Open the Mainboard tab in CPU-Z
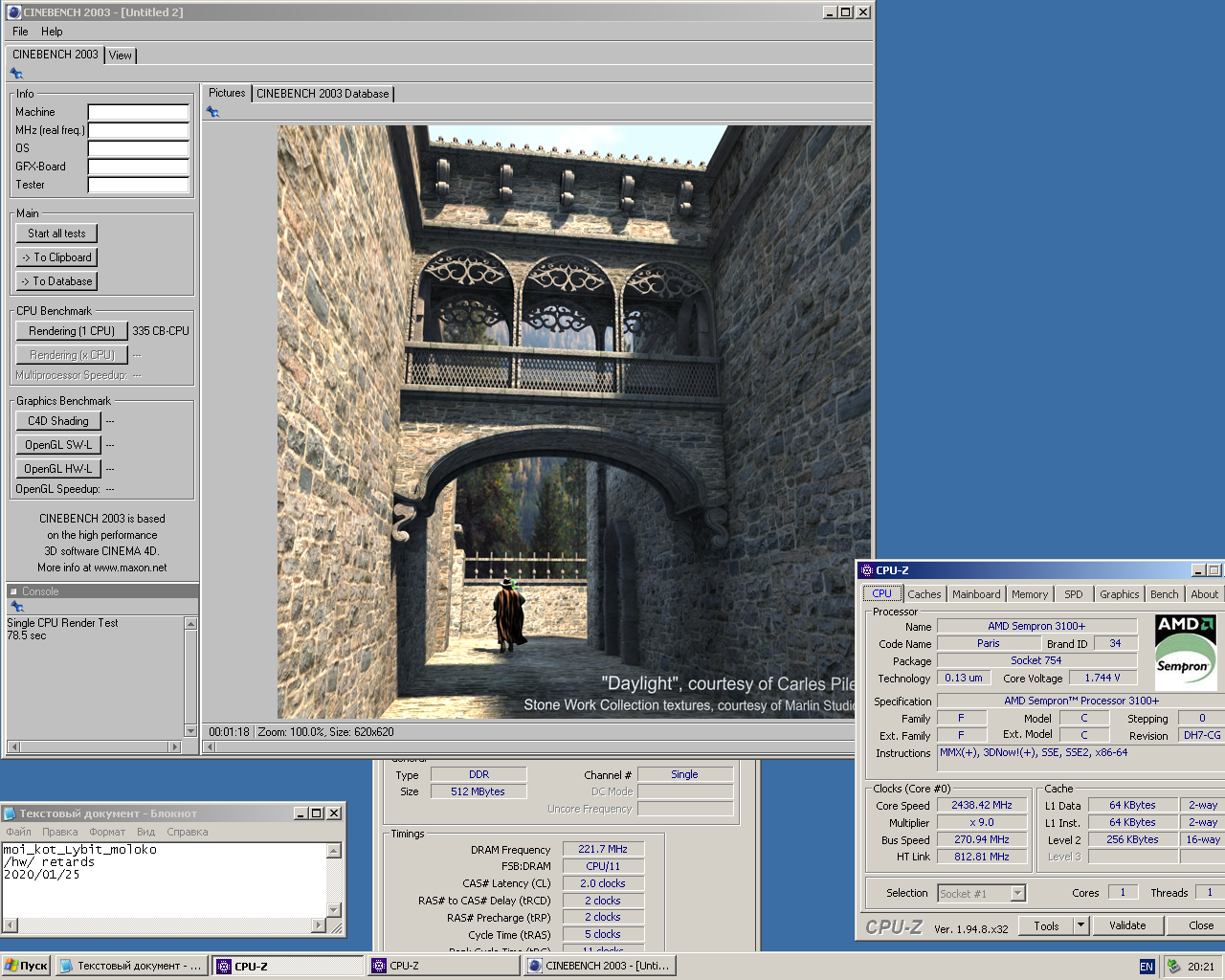The image size is (1225, 980). (x=976, y=594)
